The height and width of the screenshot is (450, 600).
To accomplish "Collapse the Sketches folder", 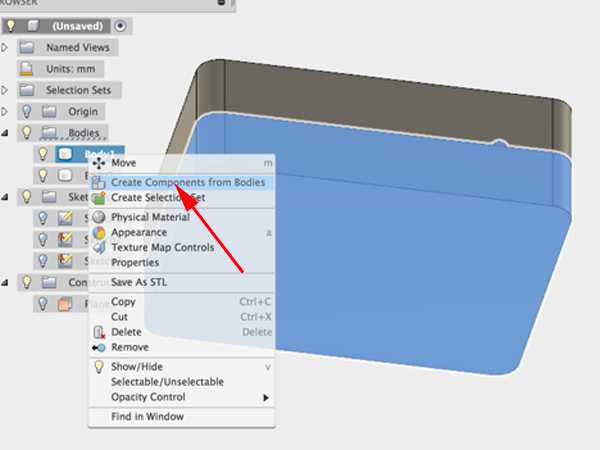I will click(x=5, y=197).
